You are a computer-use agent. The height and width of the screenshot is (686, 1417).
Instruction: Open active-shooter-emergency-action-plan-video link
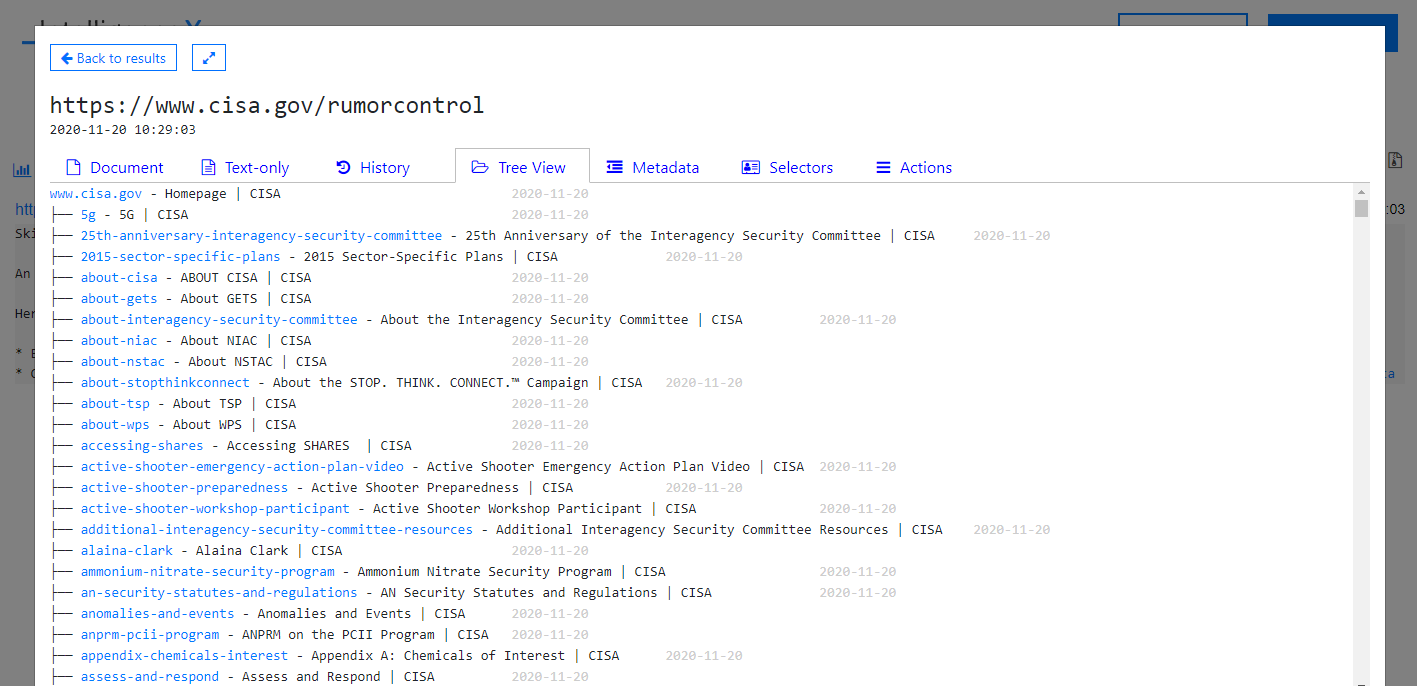[x=242, y=467]
